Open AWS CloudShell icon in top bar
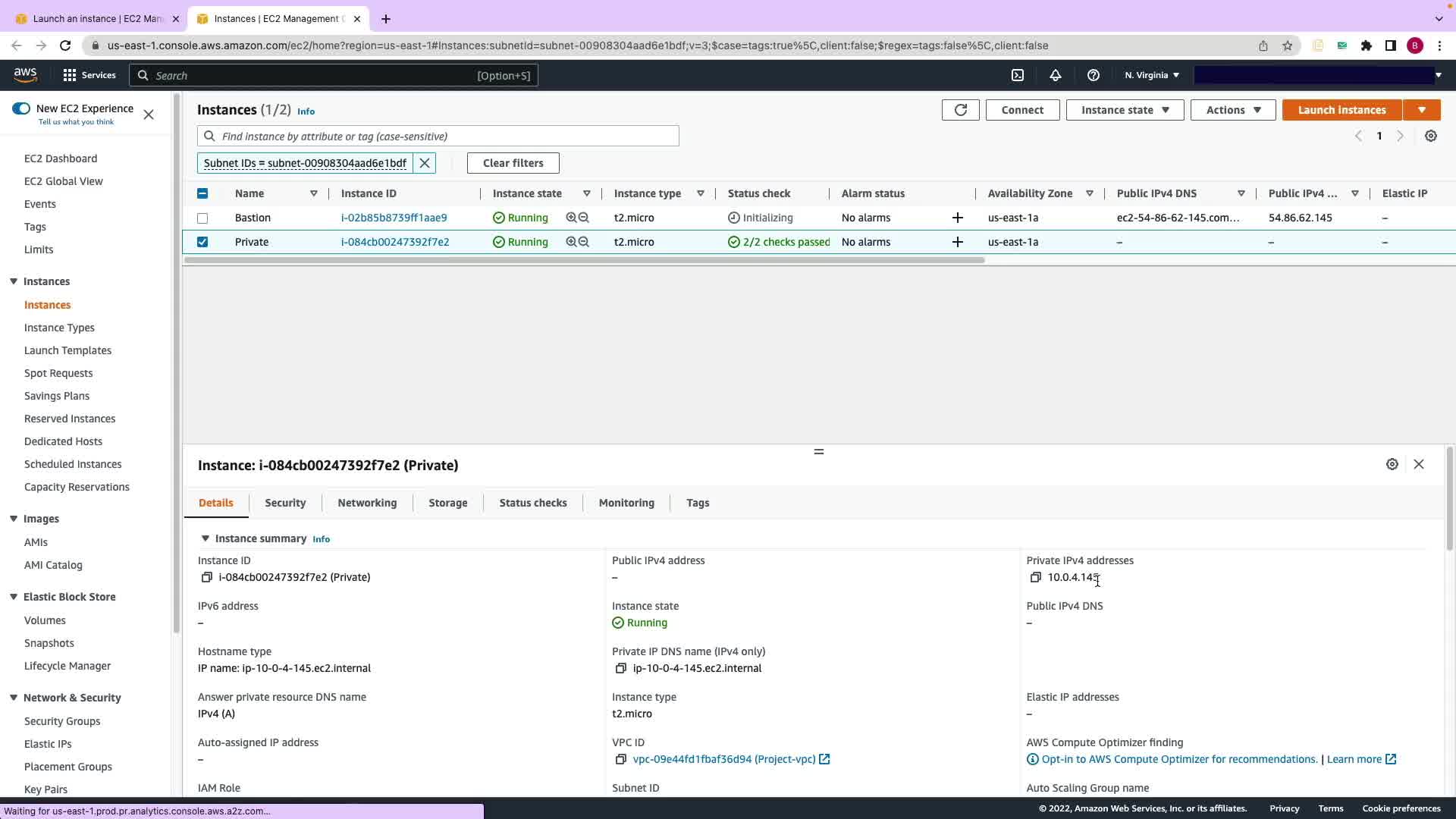Screen dimensions: 1456x819 point(1018,75)
